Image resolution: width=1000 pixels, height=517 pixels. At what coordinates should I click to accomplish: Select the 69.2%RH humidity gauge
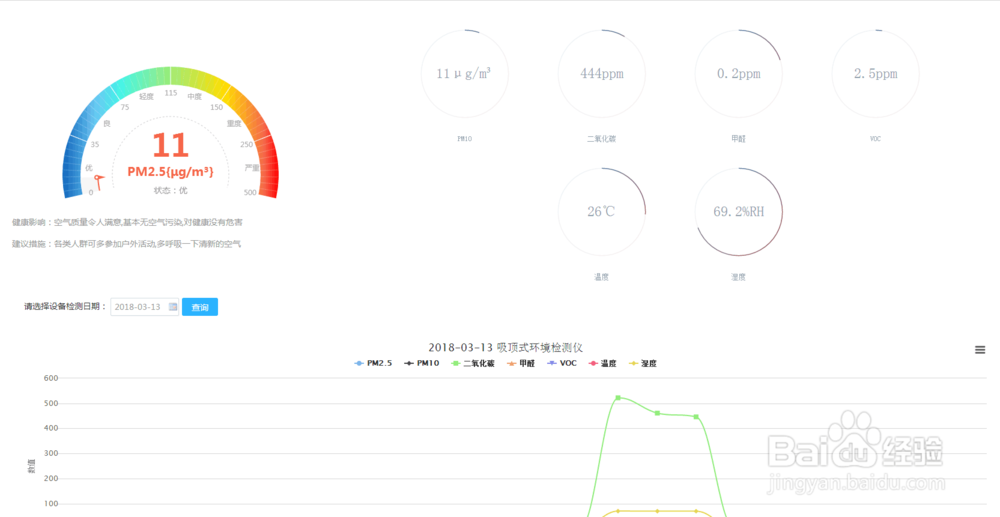[739, 212]
